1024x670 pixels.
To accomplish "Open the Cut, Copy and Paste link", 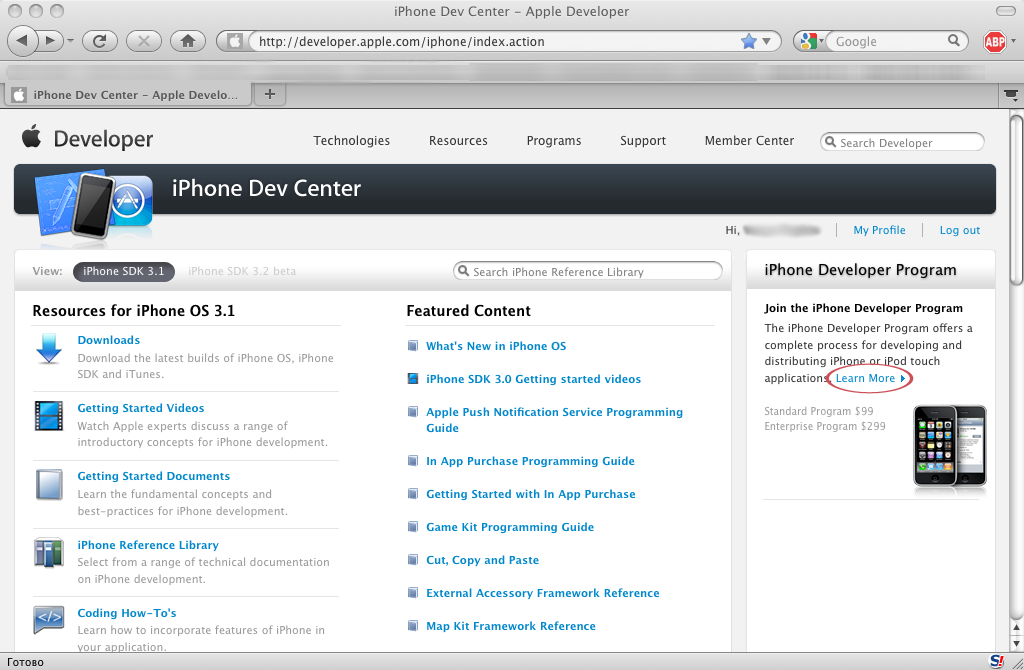I will 482,560.
